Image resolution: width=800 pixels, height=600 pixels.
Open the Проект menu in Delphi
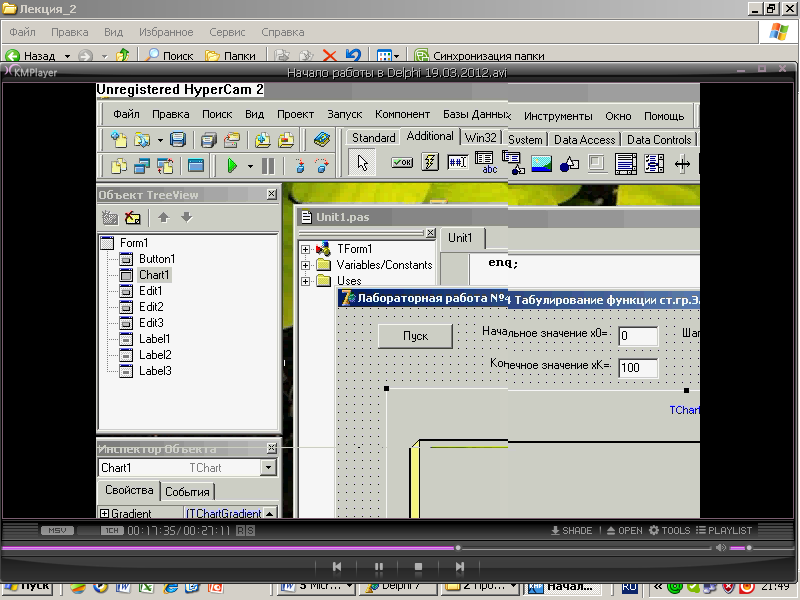[295, 114]
